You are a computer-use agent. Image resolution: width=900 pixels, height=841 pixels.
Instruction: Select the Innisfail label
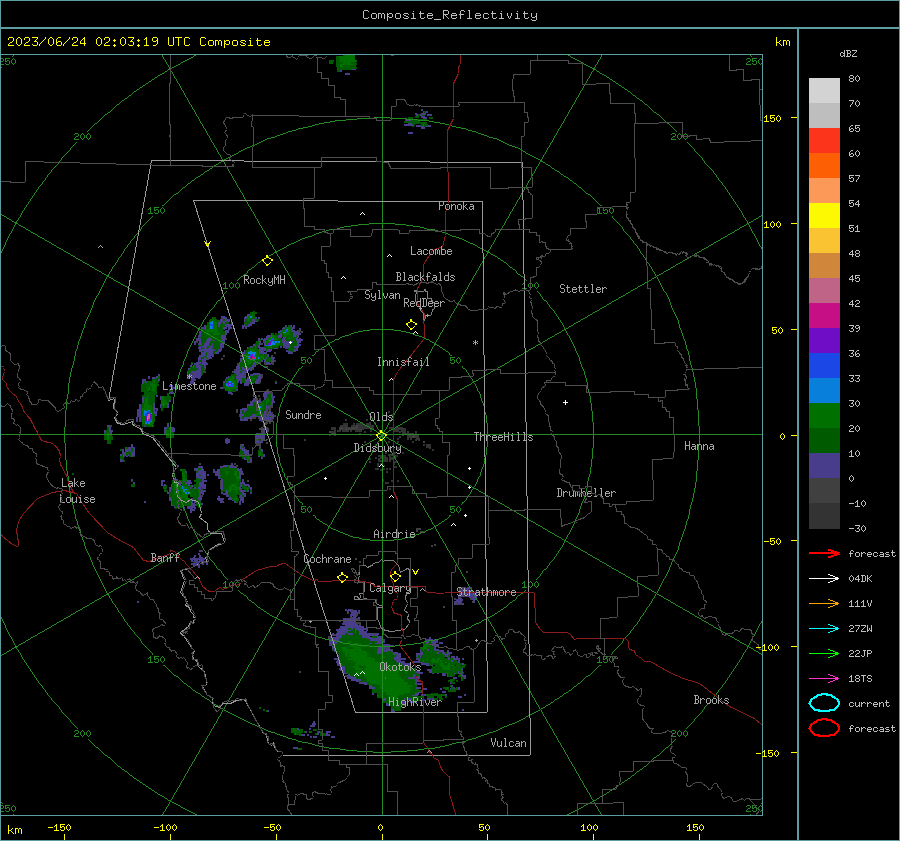point(404,362)
